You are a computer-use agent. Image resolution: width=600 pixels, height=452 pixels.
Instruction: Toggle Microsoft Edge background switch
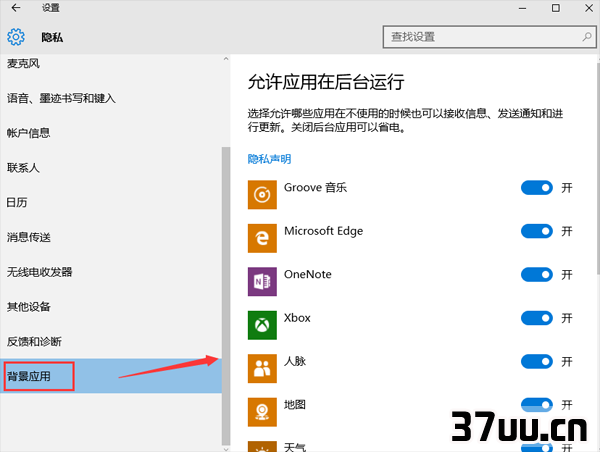[536, 231]
